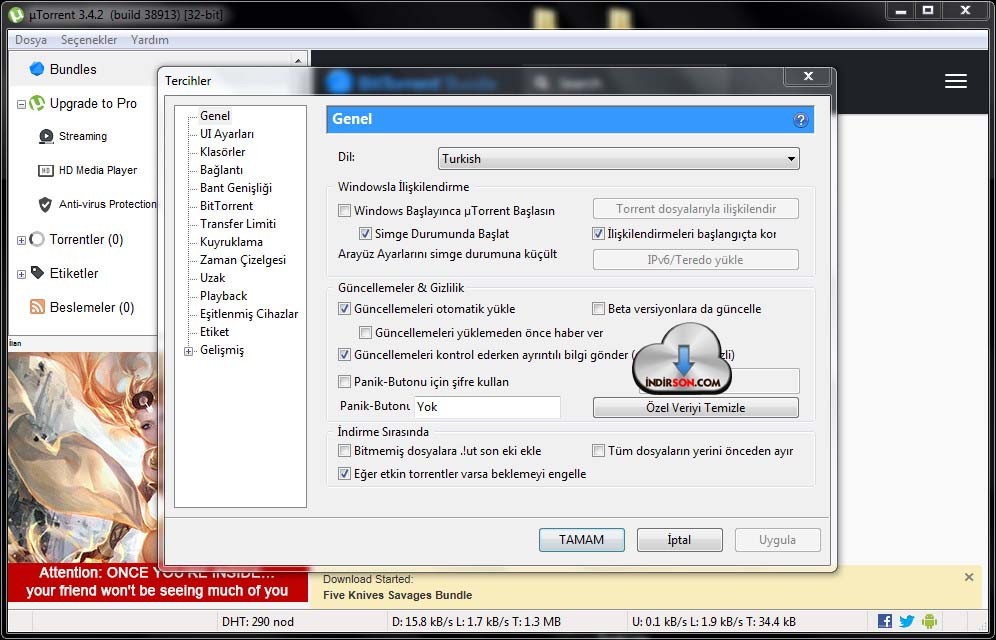
Task: Uncheck Eğer etkin torrentler varsa beklemeyi engelle
Action: point(344,474)
